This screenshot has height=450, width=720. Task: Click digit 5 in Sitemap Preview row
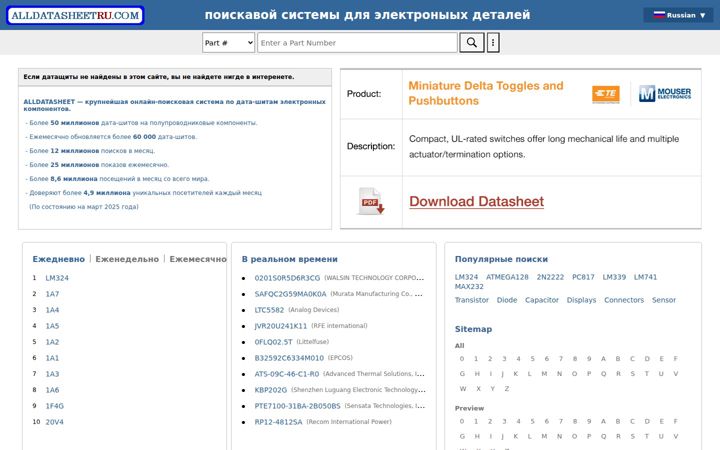533,422
